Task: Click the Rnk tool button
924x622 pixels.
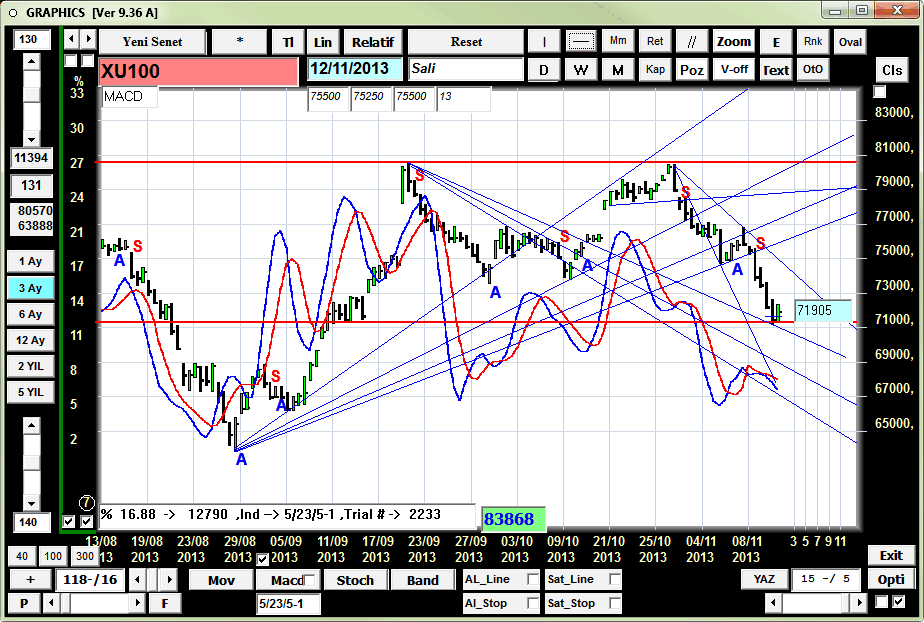Action: (x=813, y=41)
